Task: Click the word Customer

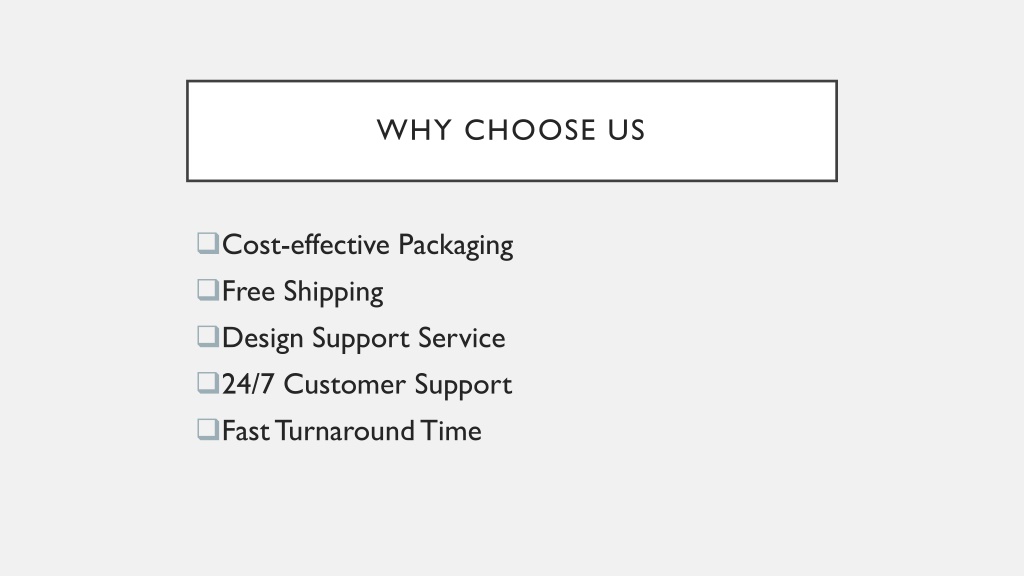Action: (344, 384)
